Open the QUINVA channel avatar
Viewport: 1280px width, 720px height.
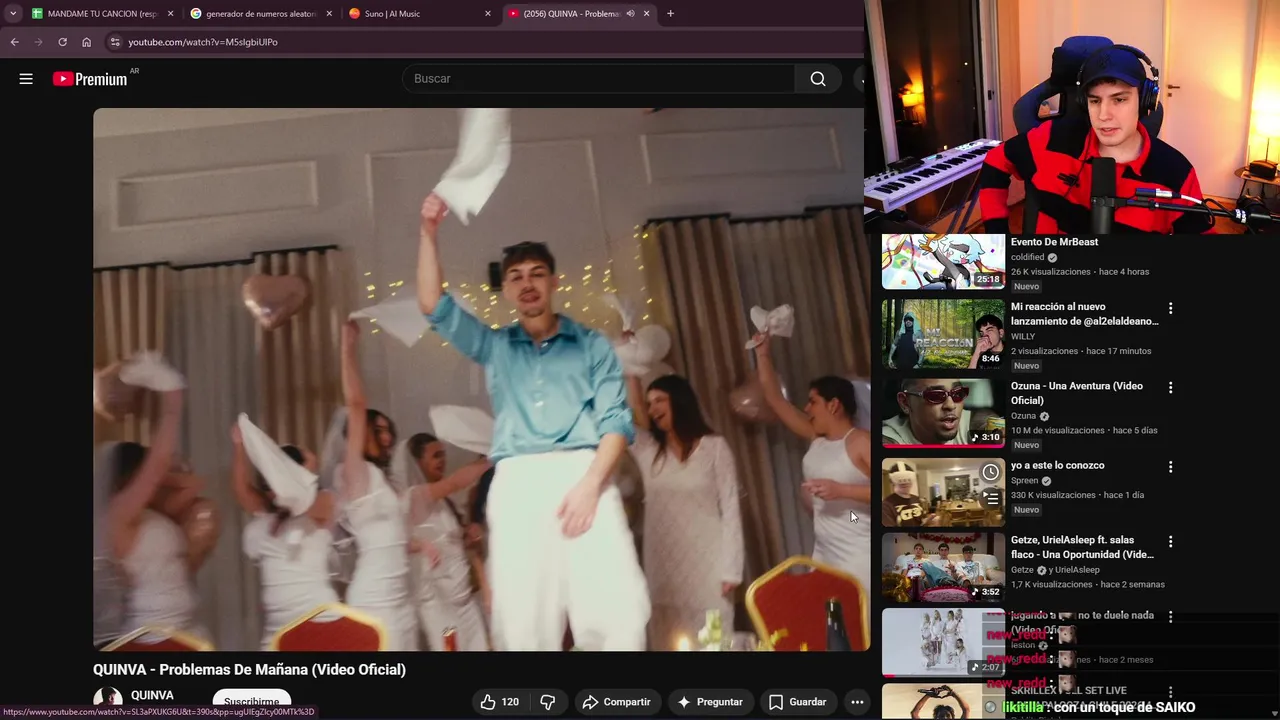pyautogui.click(x=107, y=702)
